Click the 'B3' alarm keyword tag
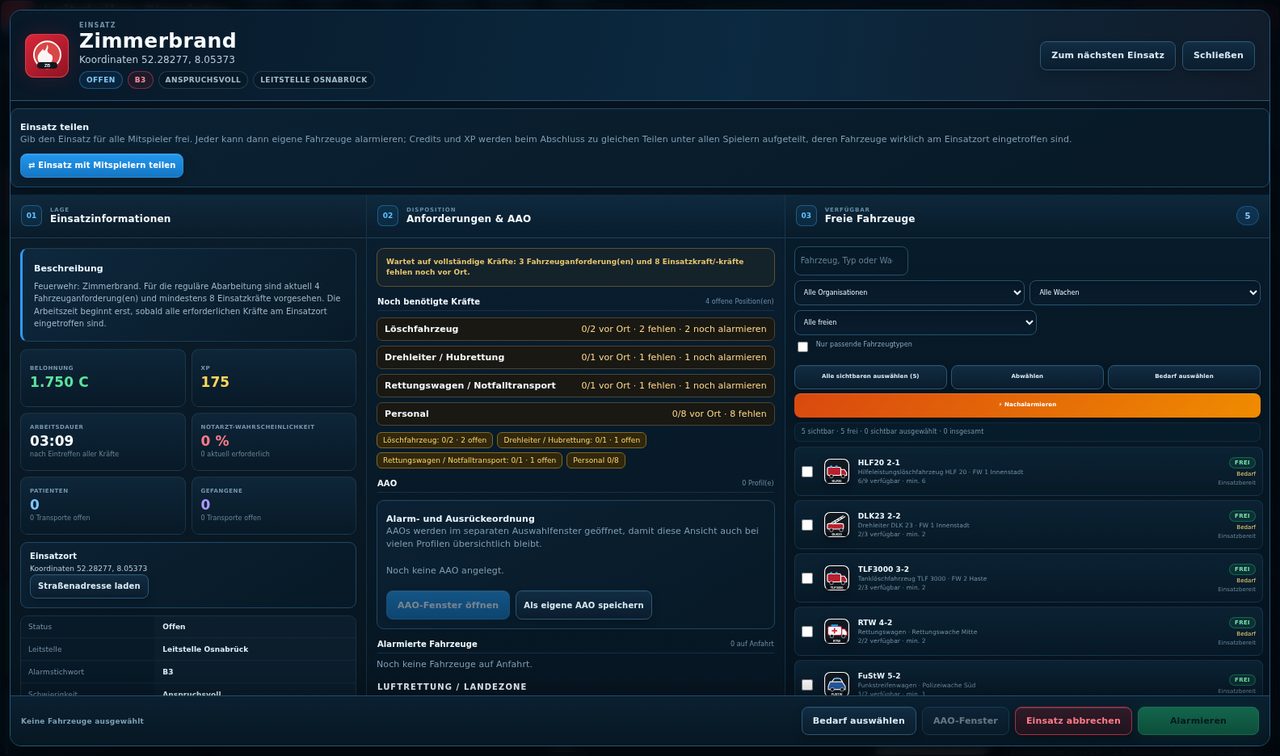Image resolution: width=1280 pixels, height=756 pixels. [x=140, y=80]
